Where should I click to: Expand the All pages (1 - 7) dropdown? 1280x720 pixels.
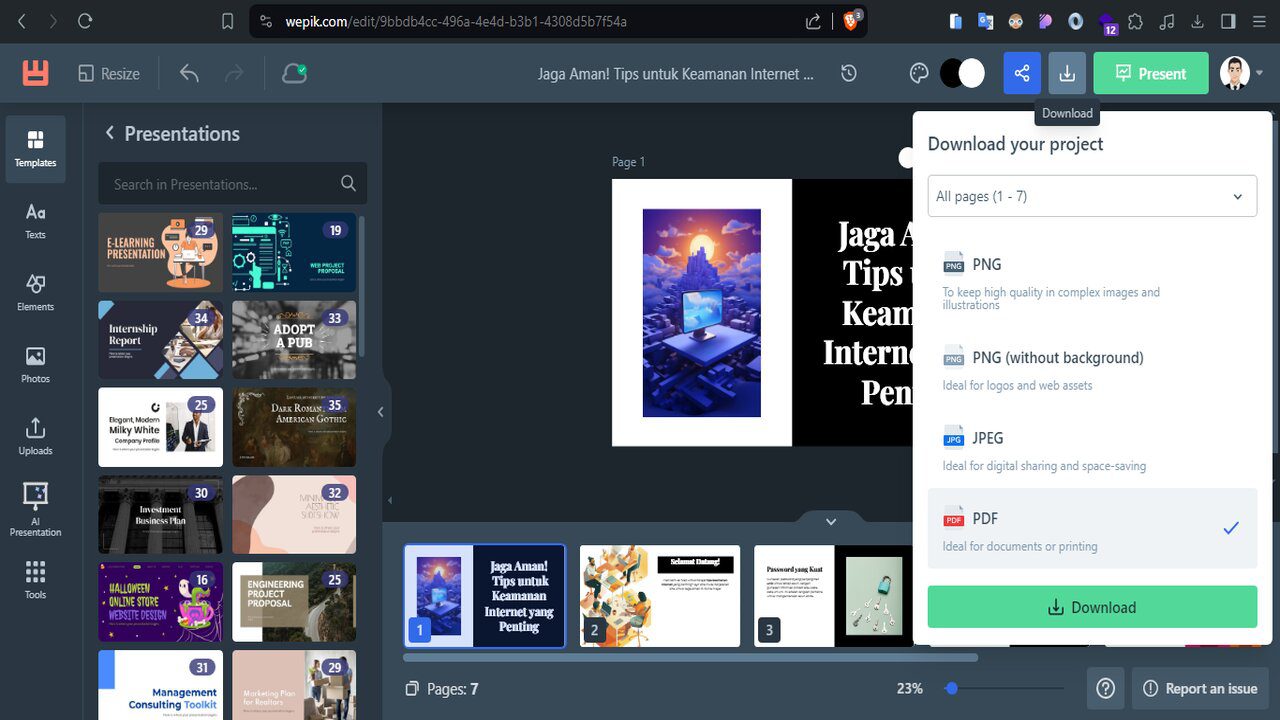point(1092,197)
